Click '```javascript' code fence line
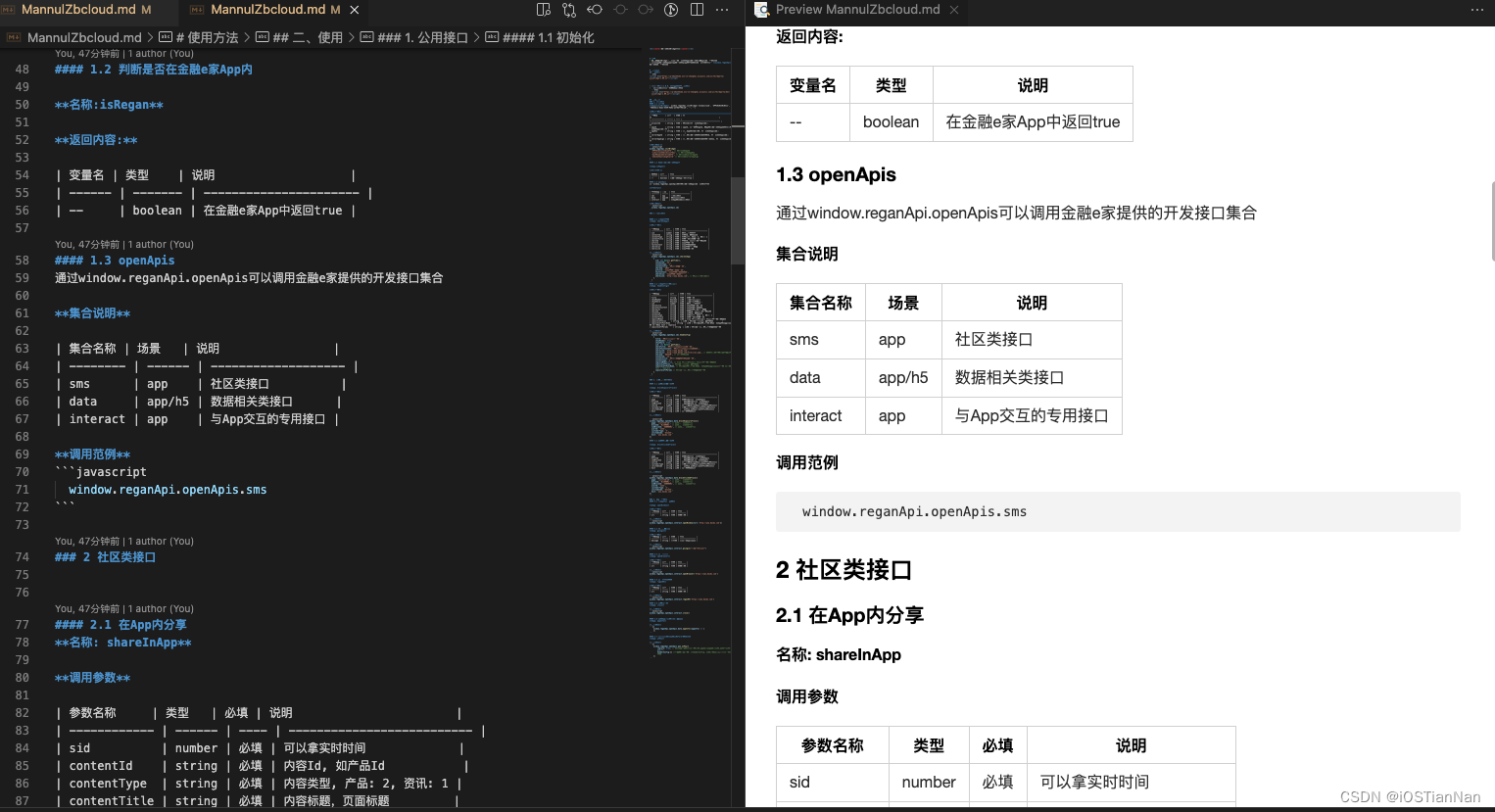Viewport: 1495px width, 812px height. 101,472
